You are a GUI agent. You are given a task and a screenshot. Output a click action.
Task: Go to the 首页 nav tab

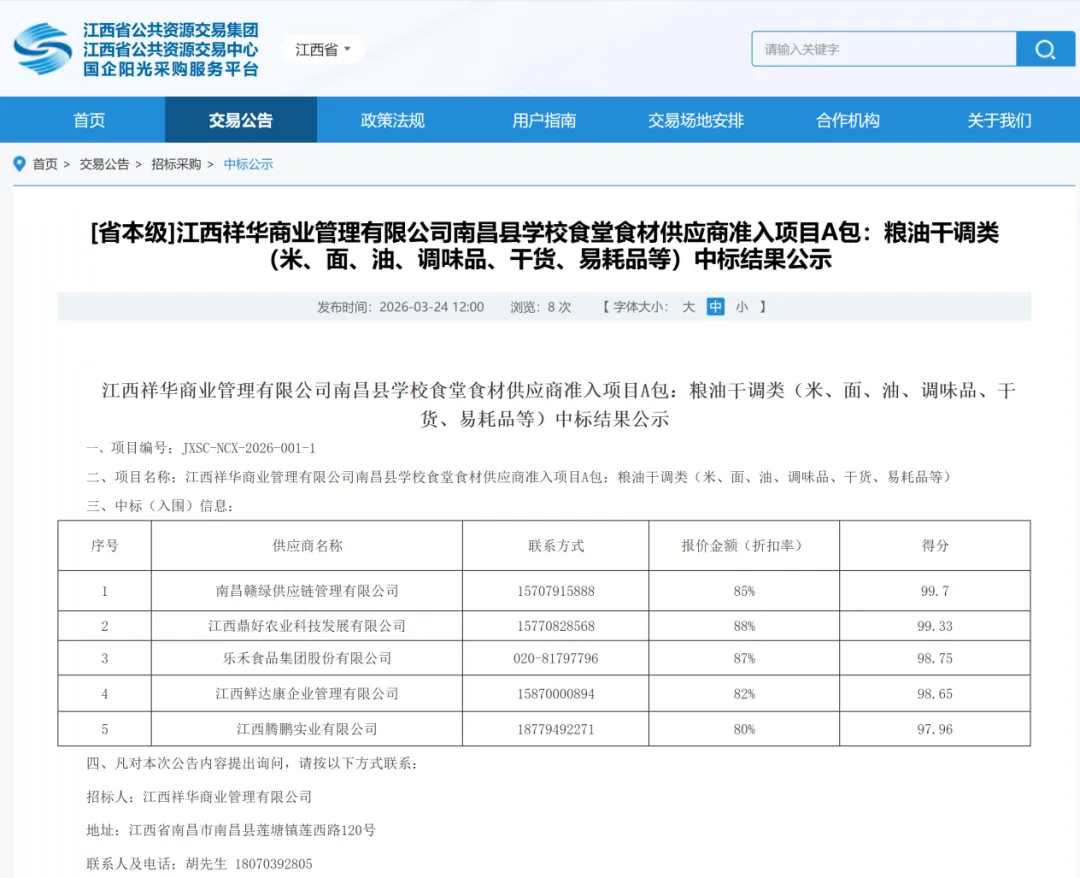tap(90, 120)
